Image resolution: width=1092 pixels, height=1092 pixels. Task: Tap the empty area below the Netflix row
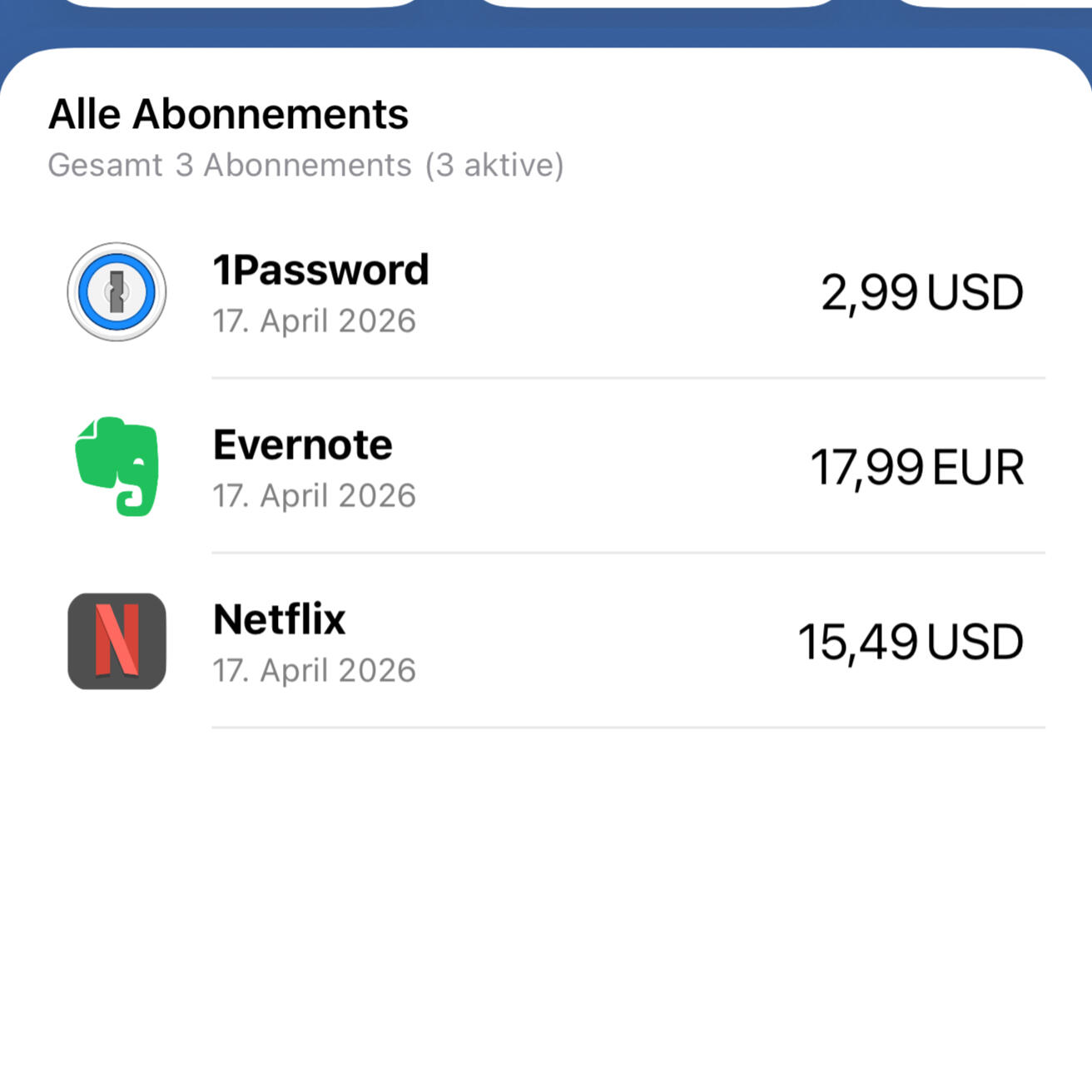point(546,899)
